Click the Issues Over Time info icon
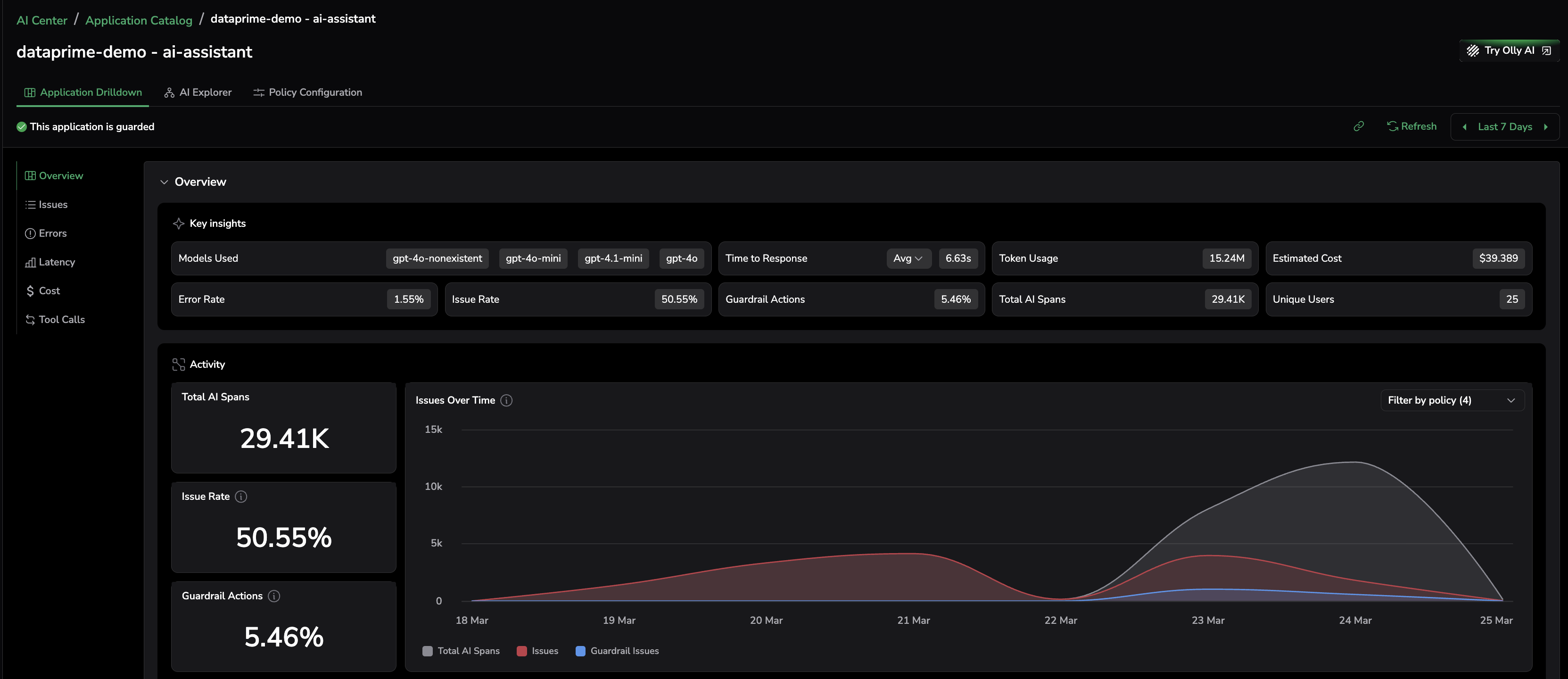Image resolution: width=1568 pixels, height=679 pixels. click(506, 400)
